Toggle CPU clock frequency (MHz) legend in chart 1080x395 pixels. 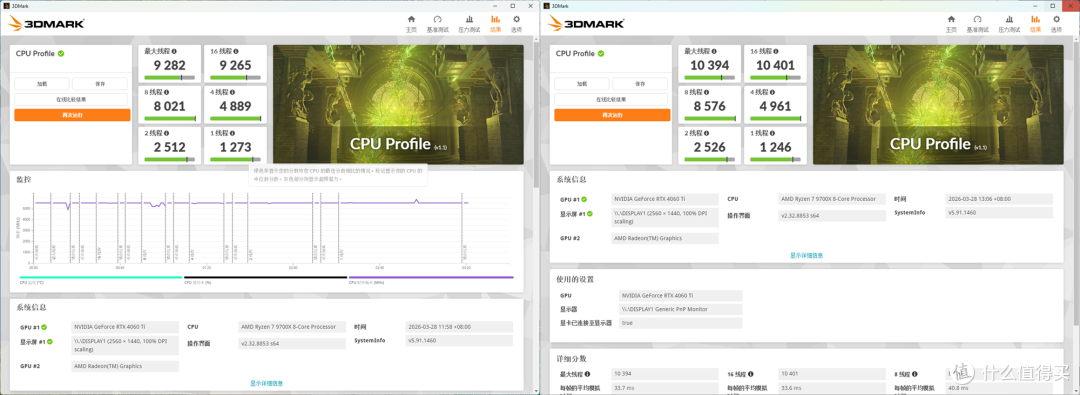click(431, 279)
